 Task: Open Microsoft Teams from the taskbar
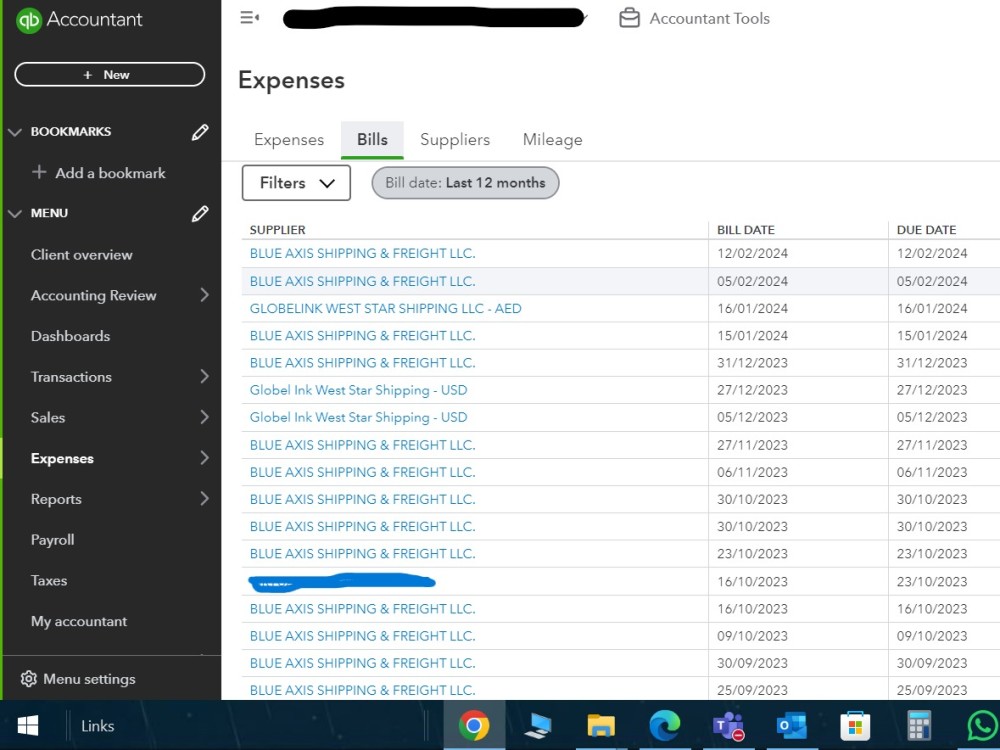tap(728, 725)
